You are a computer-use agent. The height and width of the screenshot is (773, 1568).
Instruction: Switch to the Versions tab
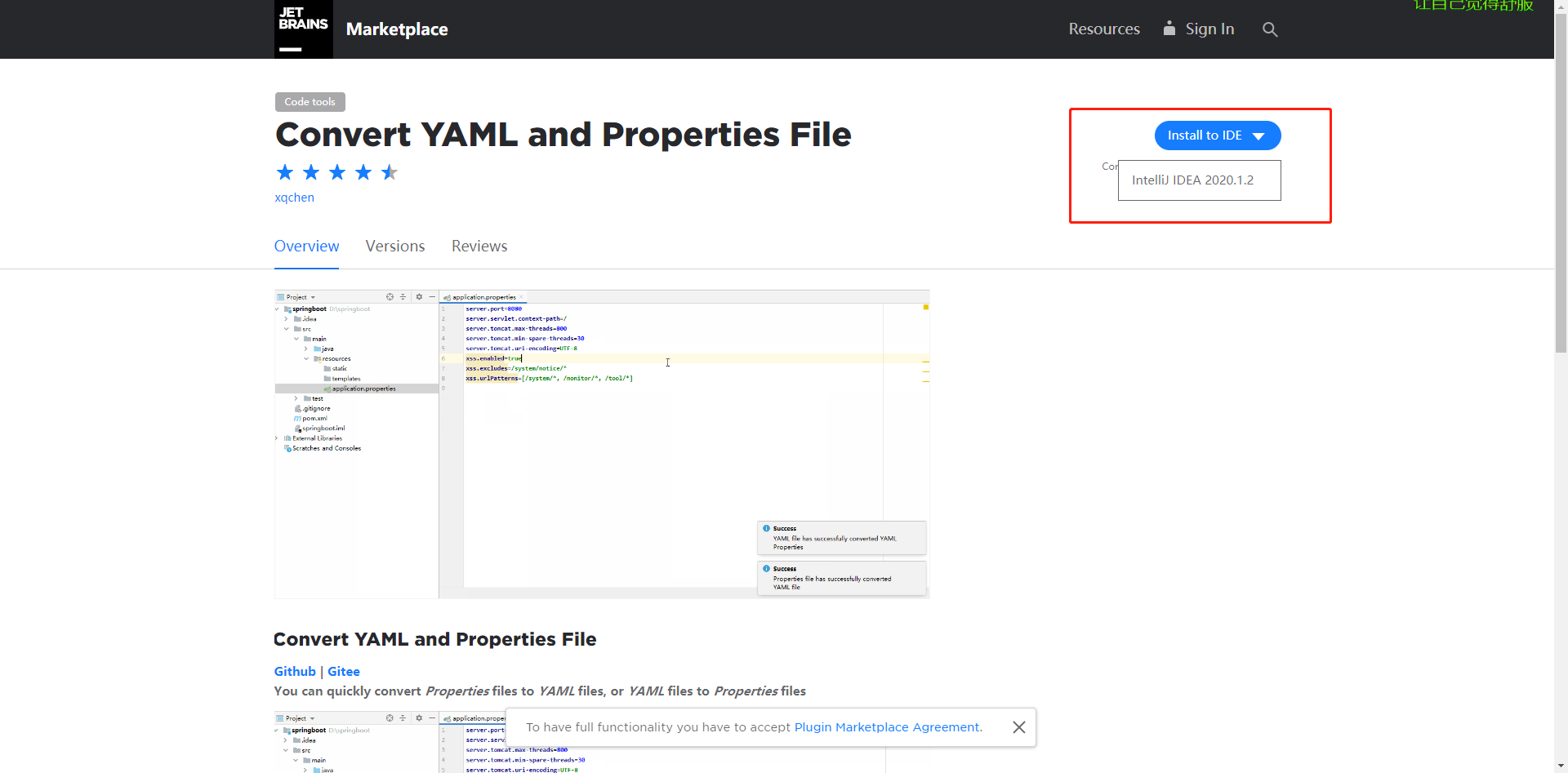click(x=395, y=246)
